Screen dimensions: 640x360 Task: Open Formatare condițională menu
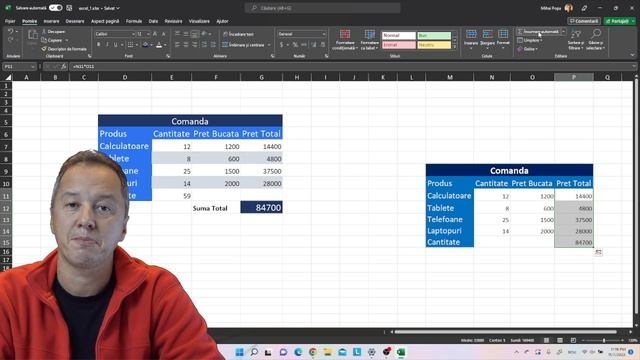pos(345,40)
